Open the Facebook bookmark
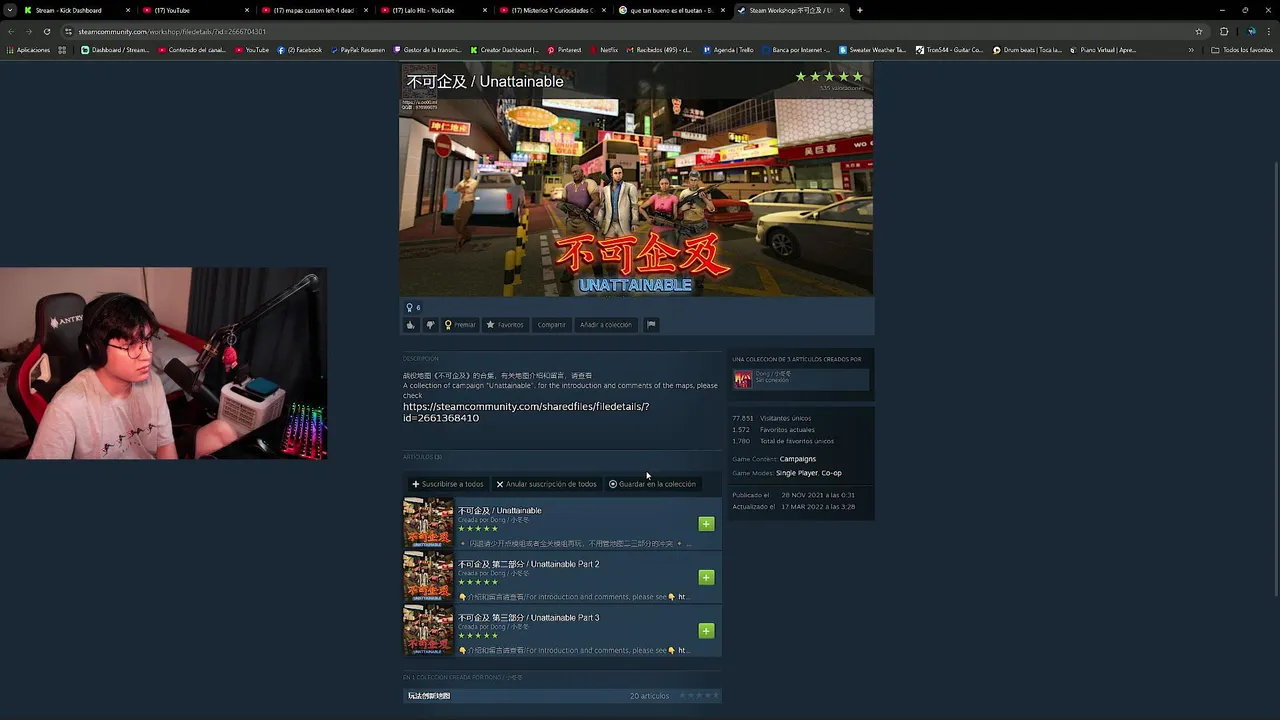1280x720 pixels. pyautogui.click(x=300, y=50)
